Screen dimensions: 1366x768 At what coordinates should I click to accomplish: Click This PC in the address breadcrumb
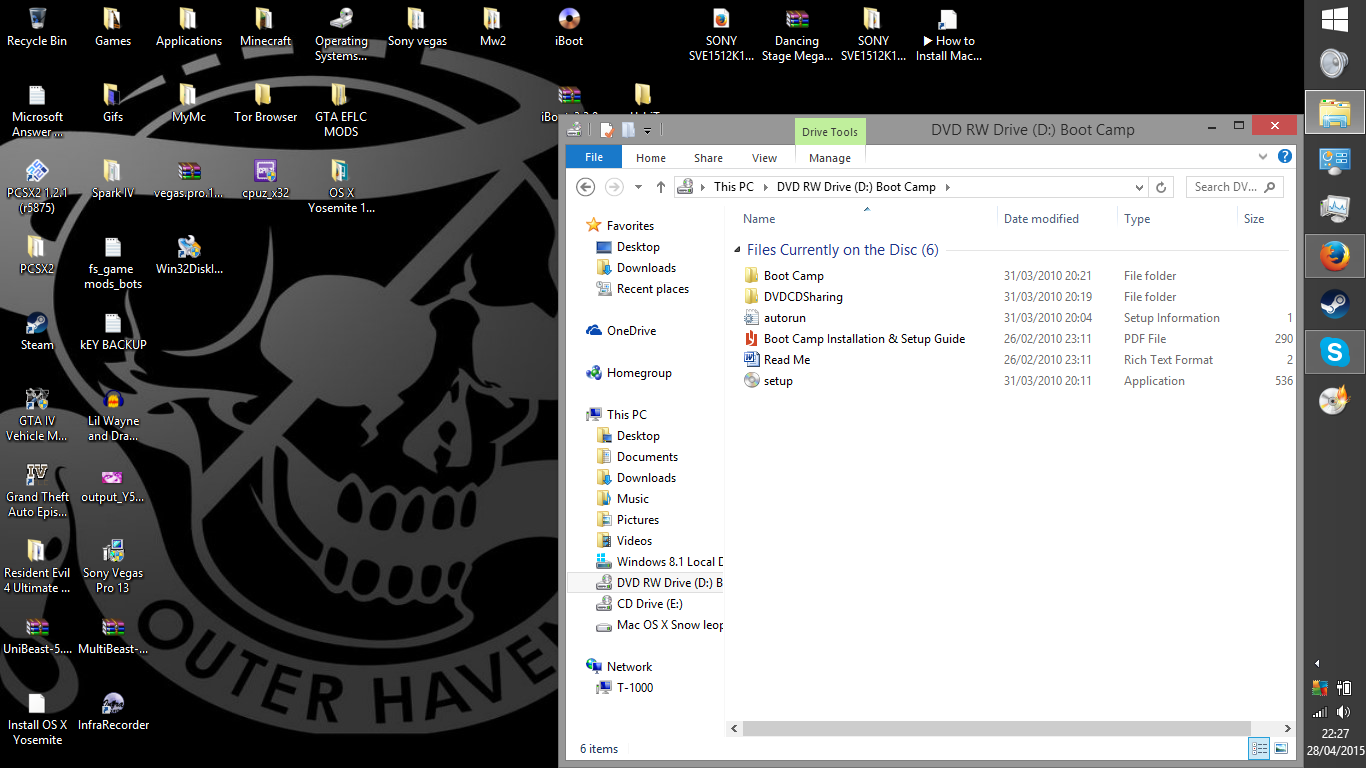click(x=734, y=187)
